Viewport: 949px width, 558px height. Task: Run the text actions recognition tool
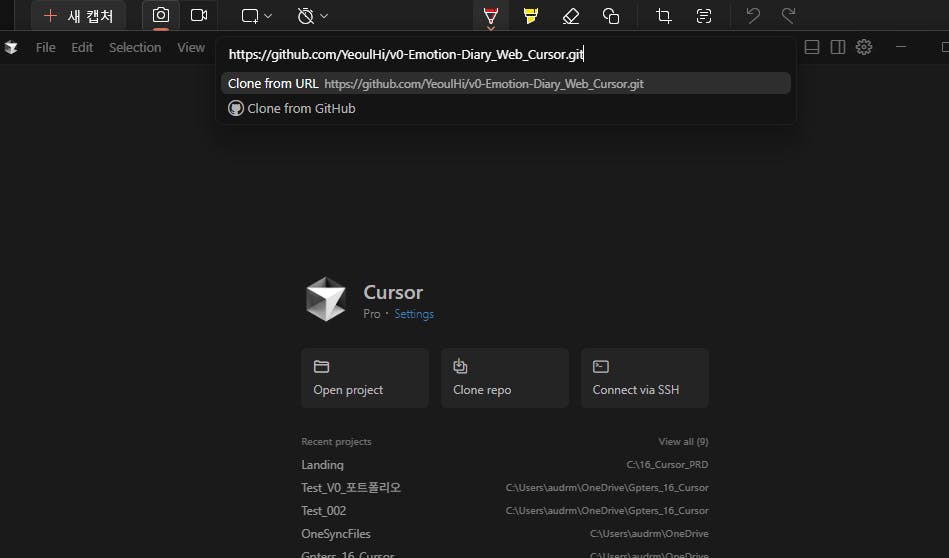704,16
